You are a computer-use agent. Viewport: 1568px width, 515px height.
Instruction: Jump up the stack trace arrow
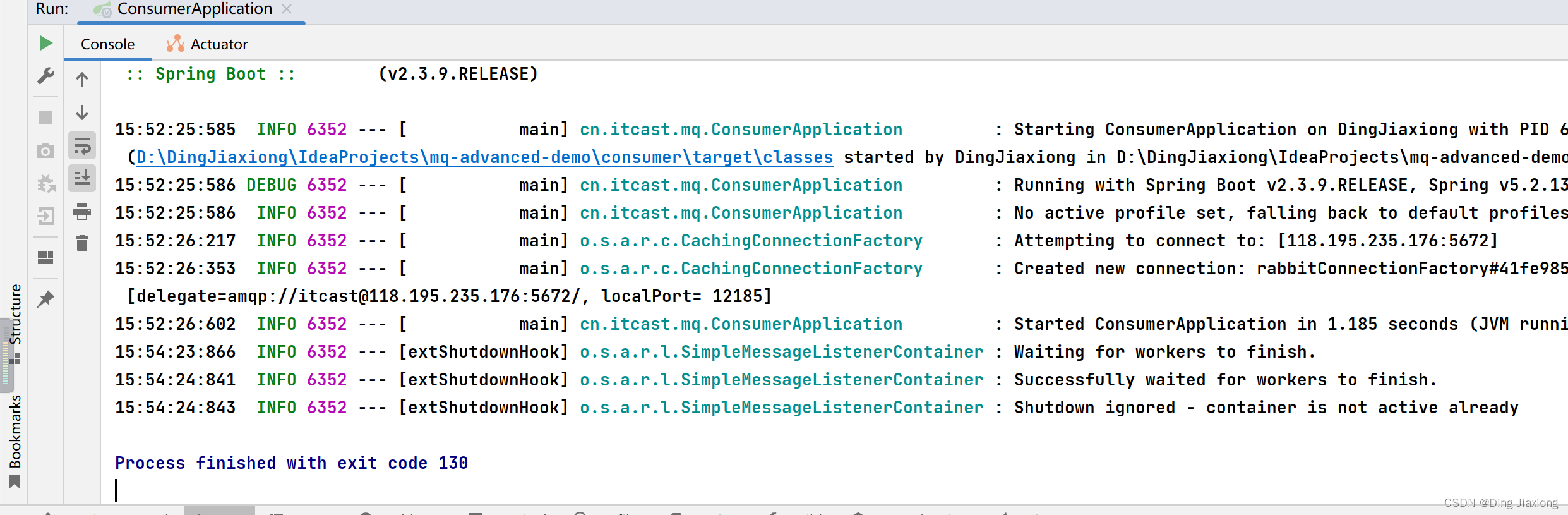(82, 80)
